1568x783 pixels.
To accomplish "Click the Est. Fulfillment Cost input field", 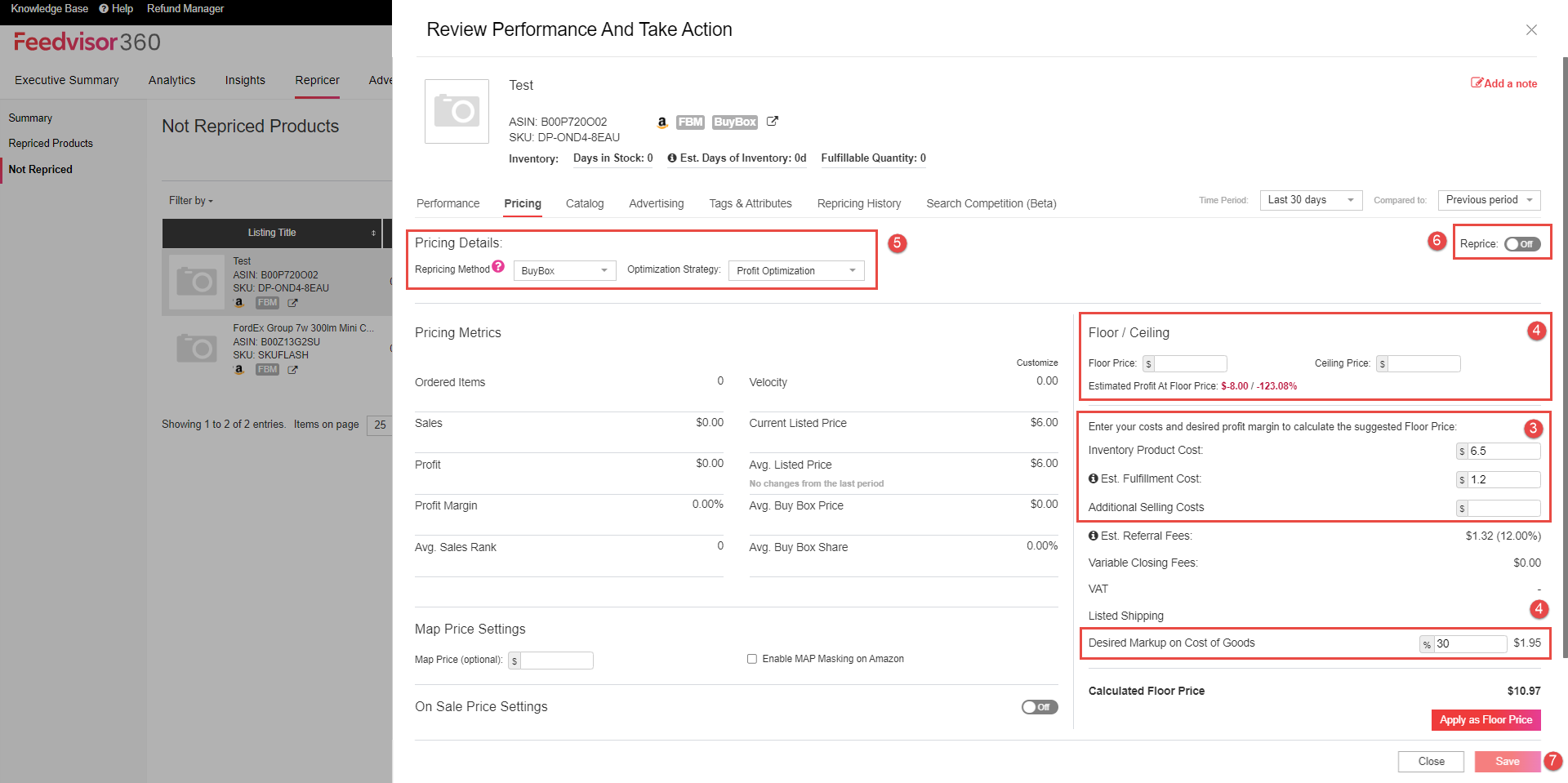I will tap(1503, 479).
